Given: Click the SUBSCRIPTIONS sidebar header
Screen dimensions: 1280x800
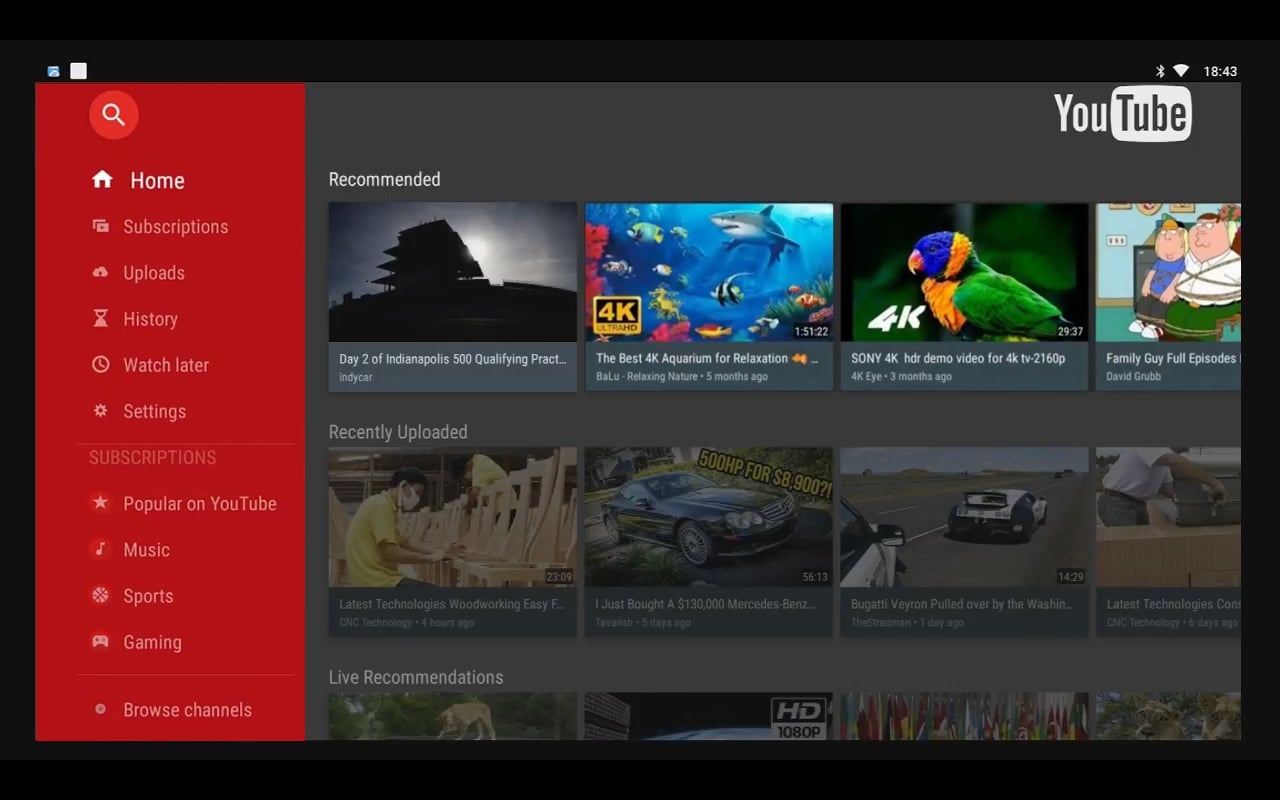Looking at the screenshot, I should coord(152,458).
